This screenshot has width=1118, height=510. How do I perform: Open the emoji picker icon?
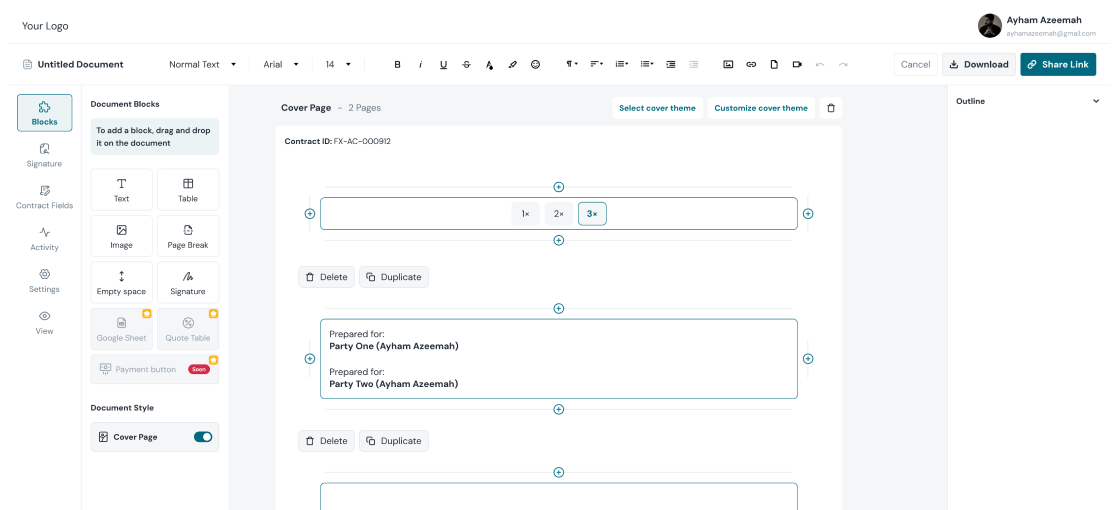pyautogui.click(x=535, y=64)
